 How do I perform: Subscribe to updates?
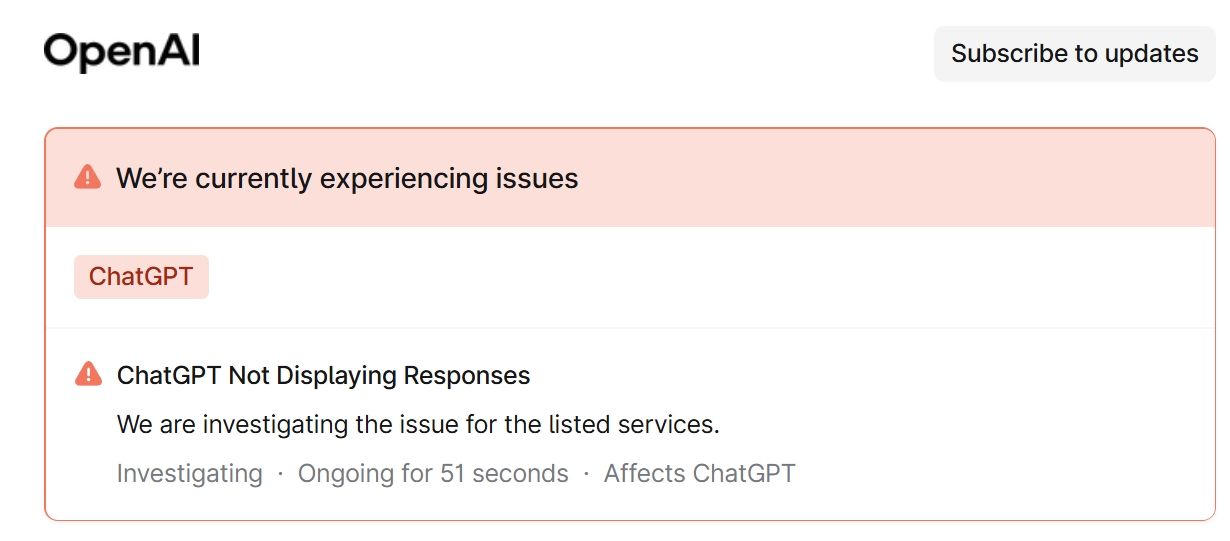pos(1074,53)
